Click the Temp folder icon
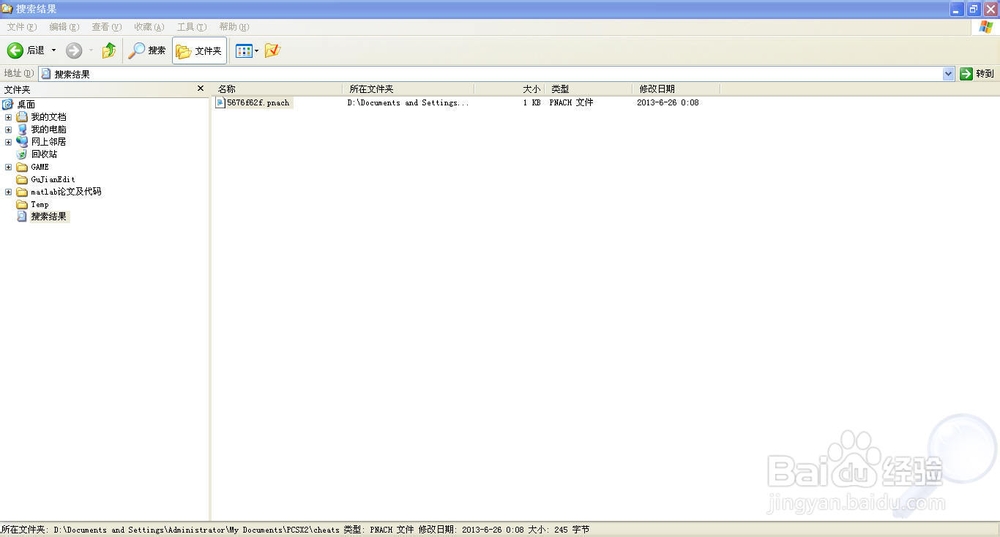 click(x=22, y=204)
